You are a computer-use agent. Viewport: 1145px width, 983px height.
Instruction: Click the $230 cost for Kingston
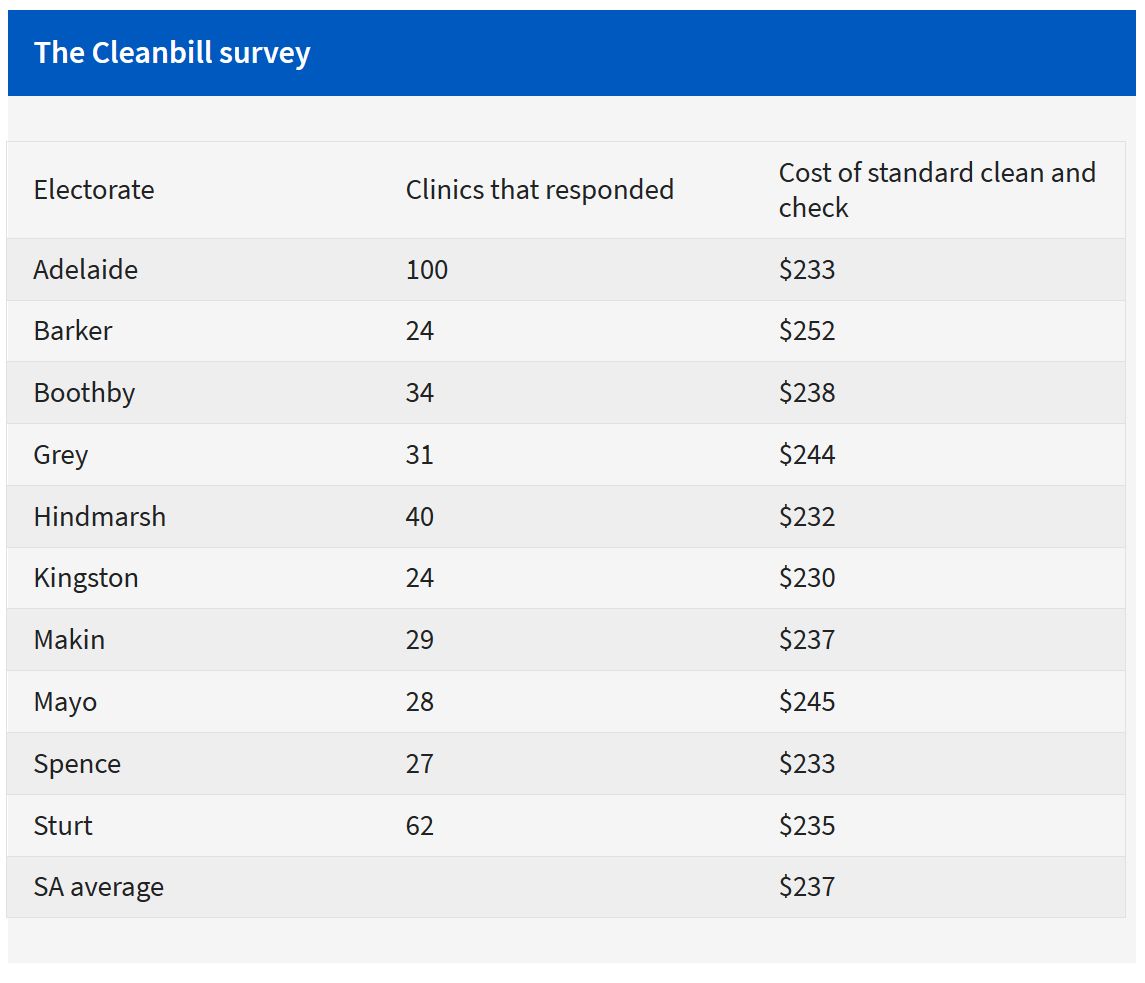pyautogui.click(x=807, y=578)
